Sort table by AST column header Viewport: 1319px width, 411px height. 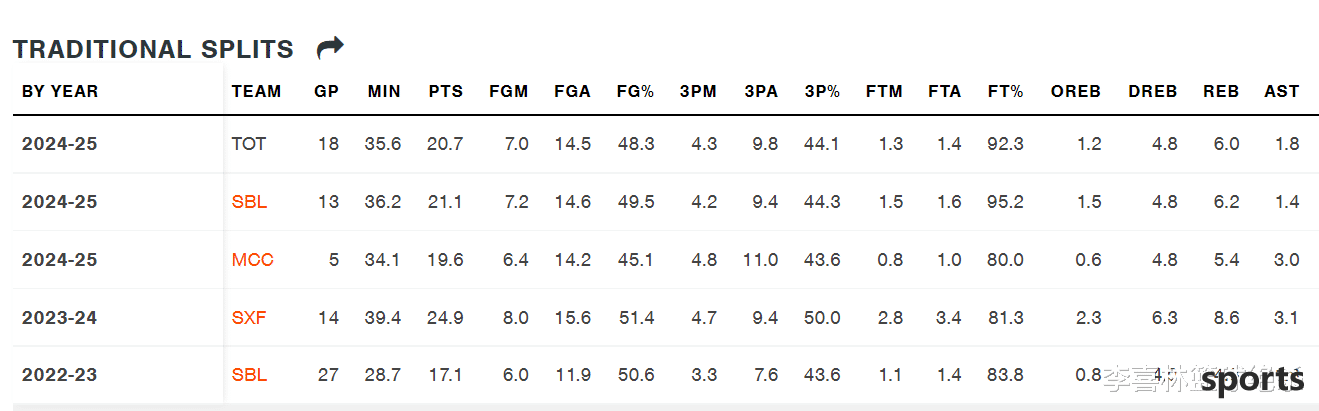(1282, 91)
